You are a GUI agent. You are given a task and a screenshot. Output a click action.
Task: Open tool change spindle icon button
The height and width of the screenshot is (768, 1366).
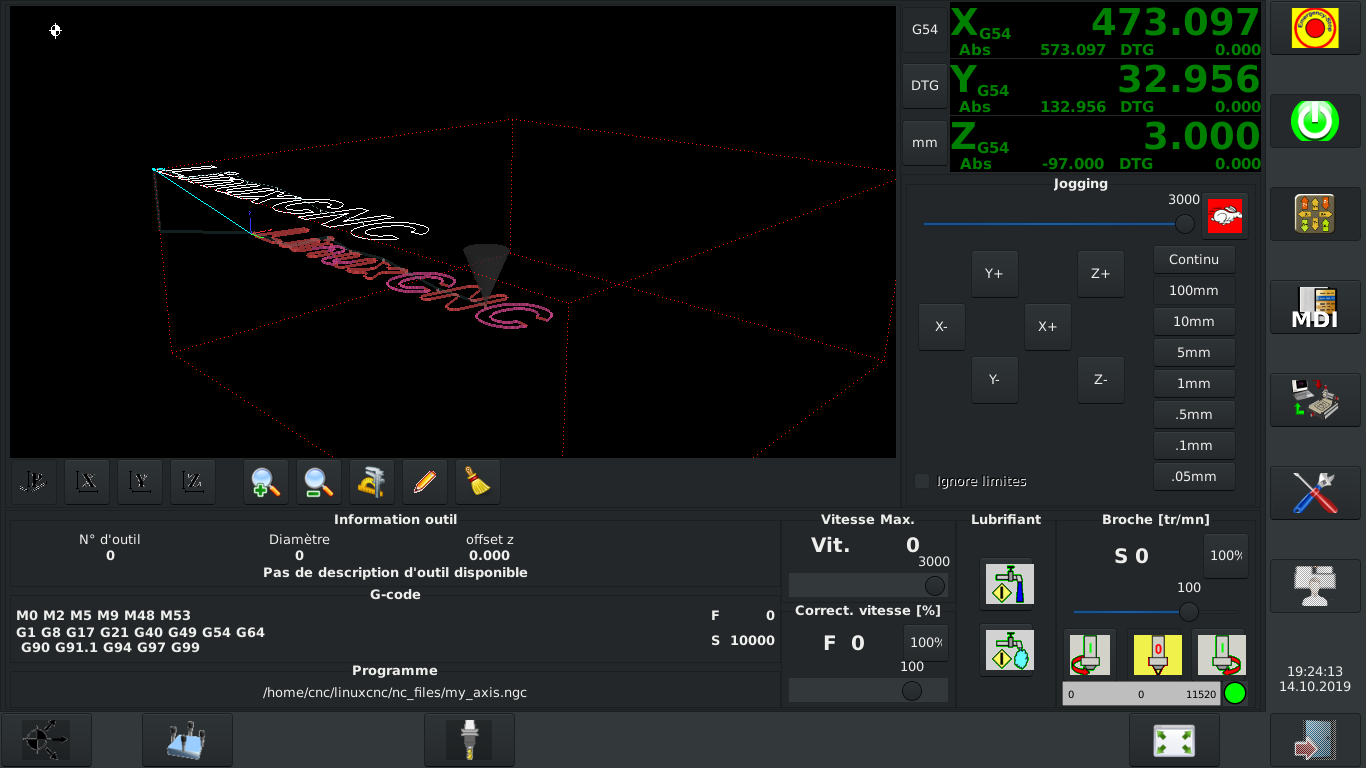coord(469,740)
